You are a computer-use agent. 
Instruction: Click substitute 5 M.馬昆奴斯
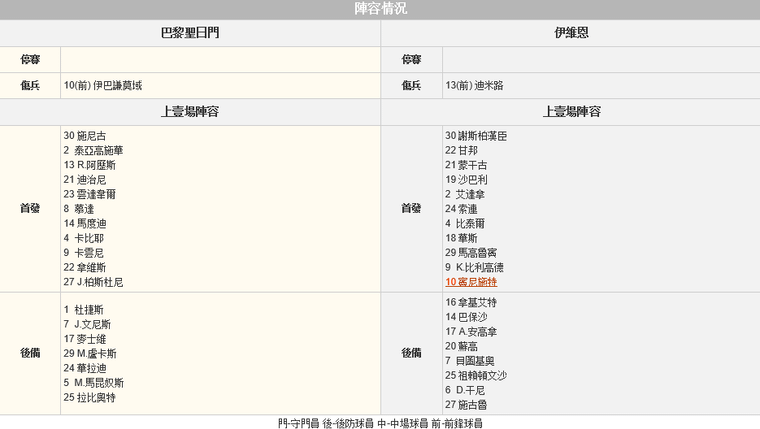pos(94,382)
